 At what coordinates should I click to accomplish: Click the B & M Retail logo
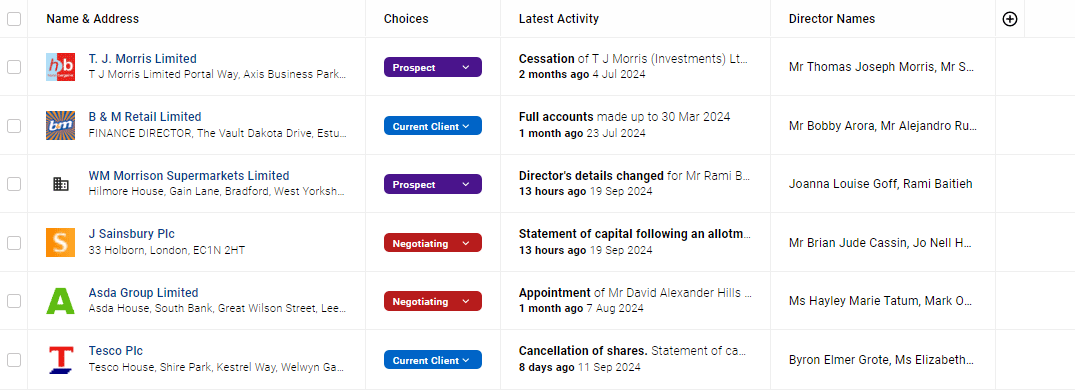click(60, 125)
